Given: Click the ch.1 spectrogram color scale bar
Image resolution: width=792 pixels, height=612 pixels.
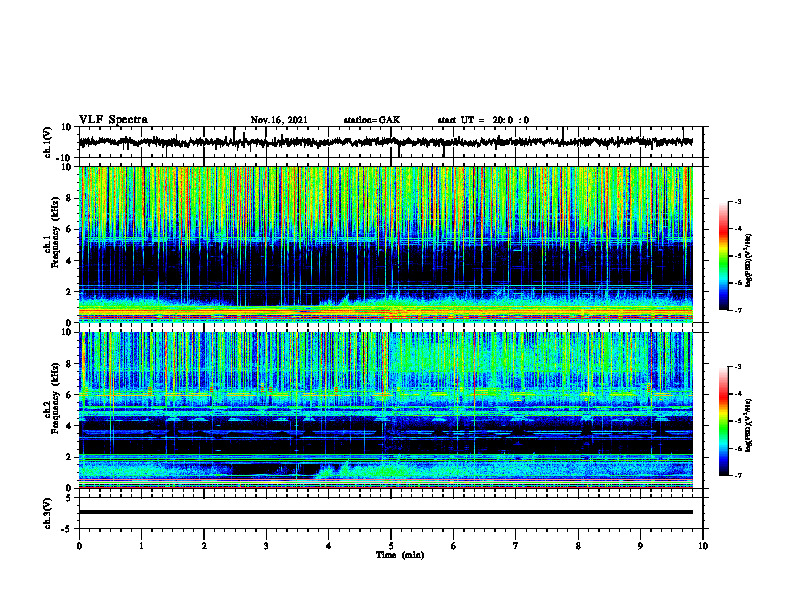Looking at the screenshot, I should click(723, 255).
